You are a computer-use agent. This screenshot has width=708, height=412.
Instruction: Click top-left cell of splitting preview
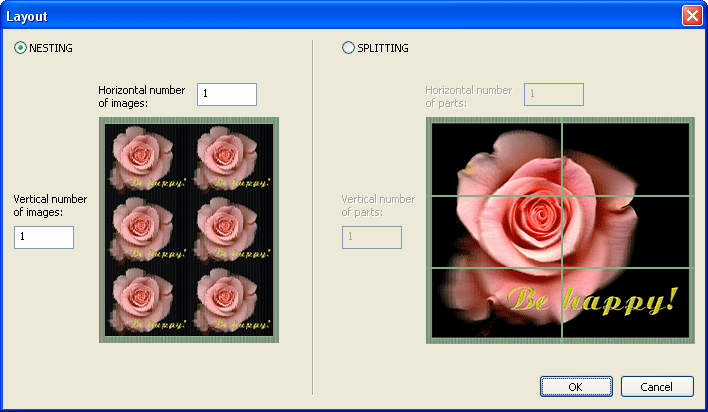[496, 159]
